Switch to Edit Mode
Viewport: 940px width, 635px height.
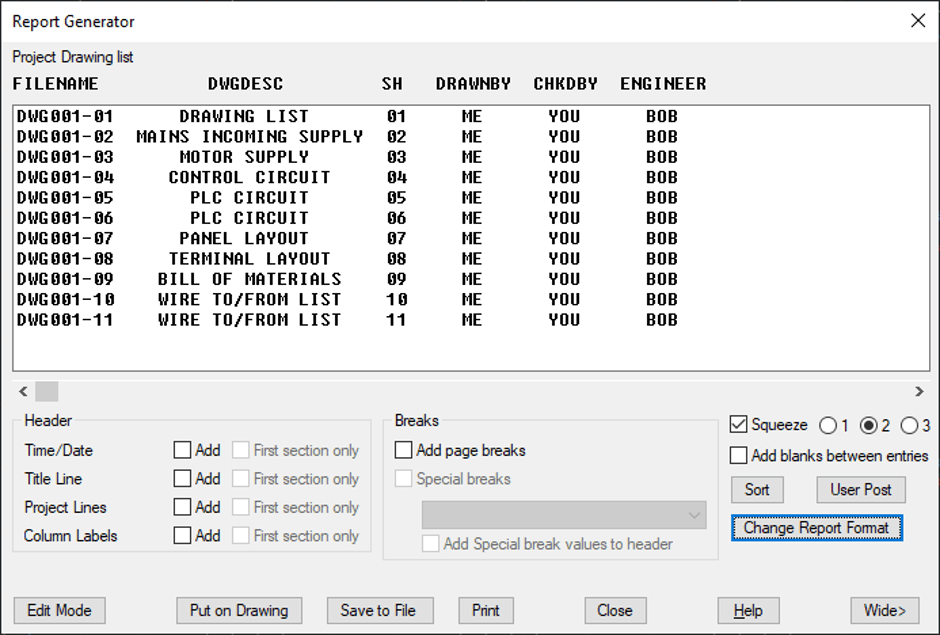(x=59, y=610)
